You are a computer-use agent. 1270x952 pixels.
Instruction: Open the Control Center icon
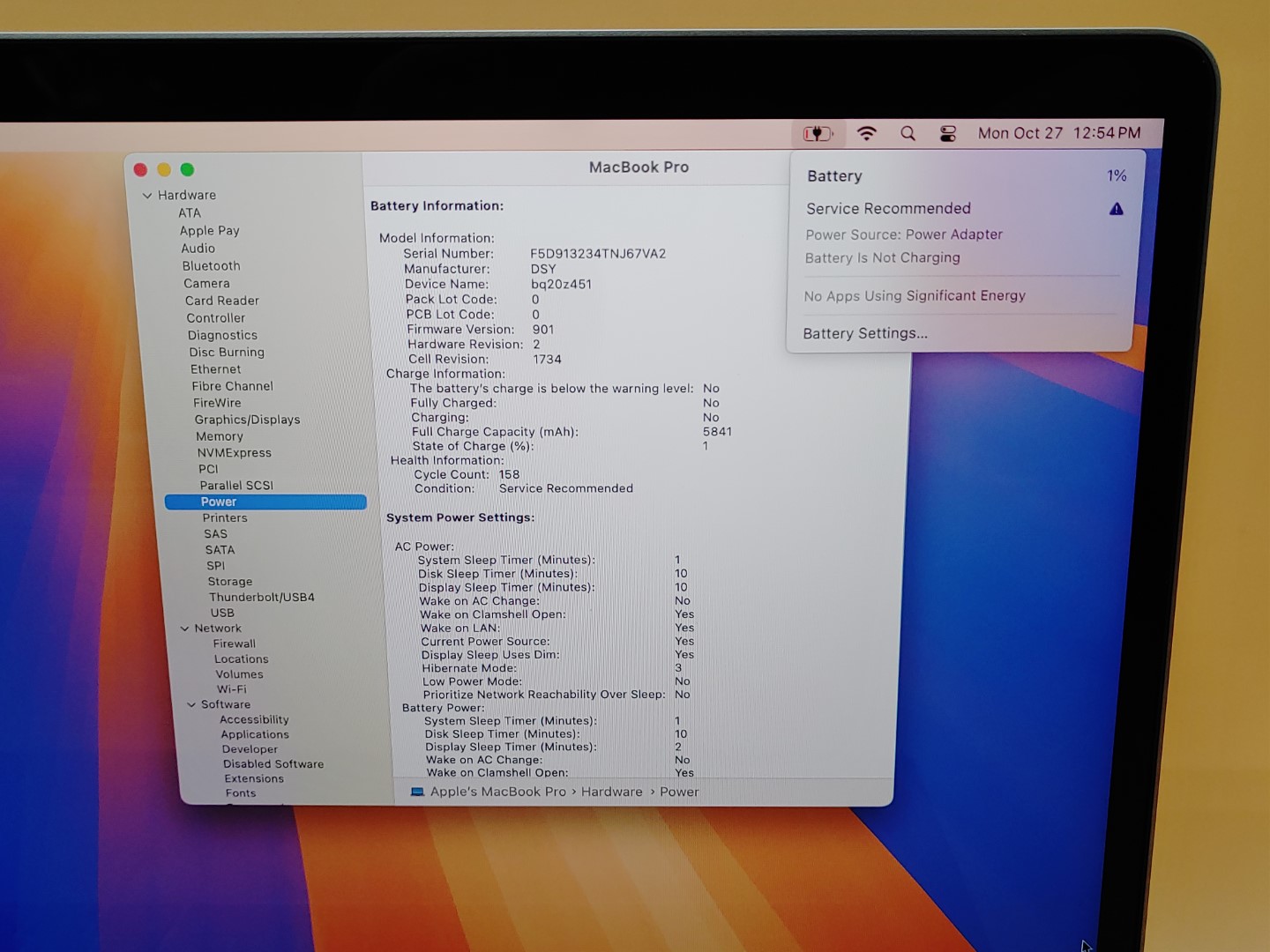point(948,134)
